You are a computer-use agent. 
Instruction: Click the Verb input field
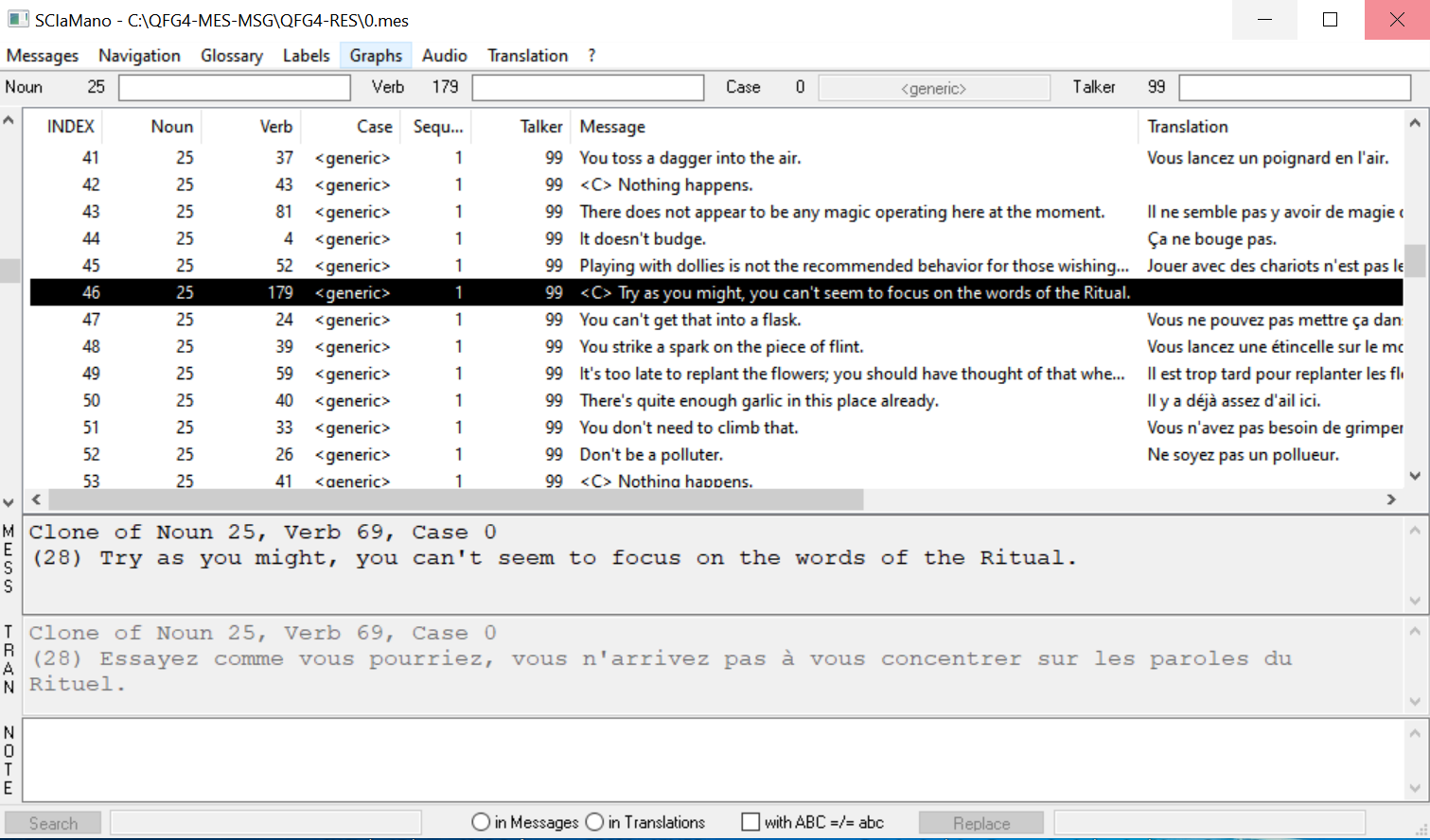[588, 87]
